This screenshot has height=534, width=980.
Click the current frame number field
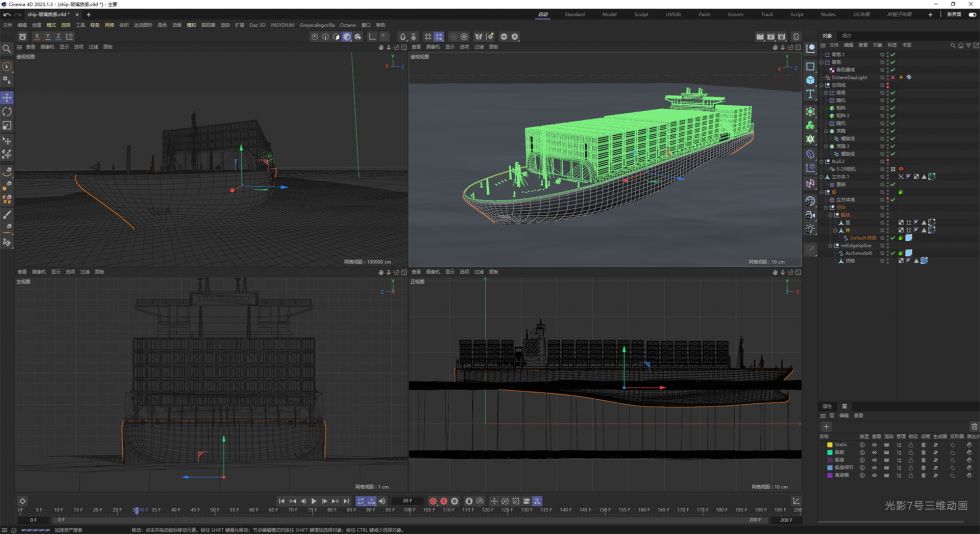(406, 500)
